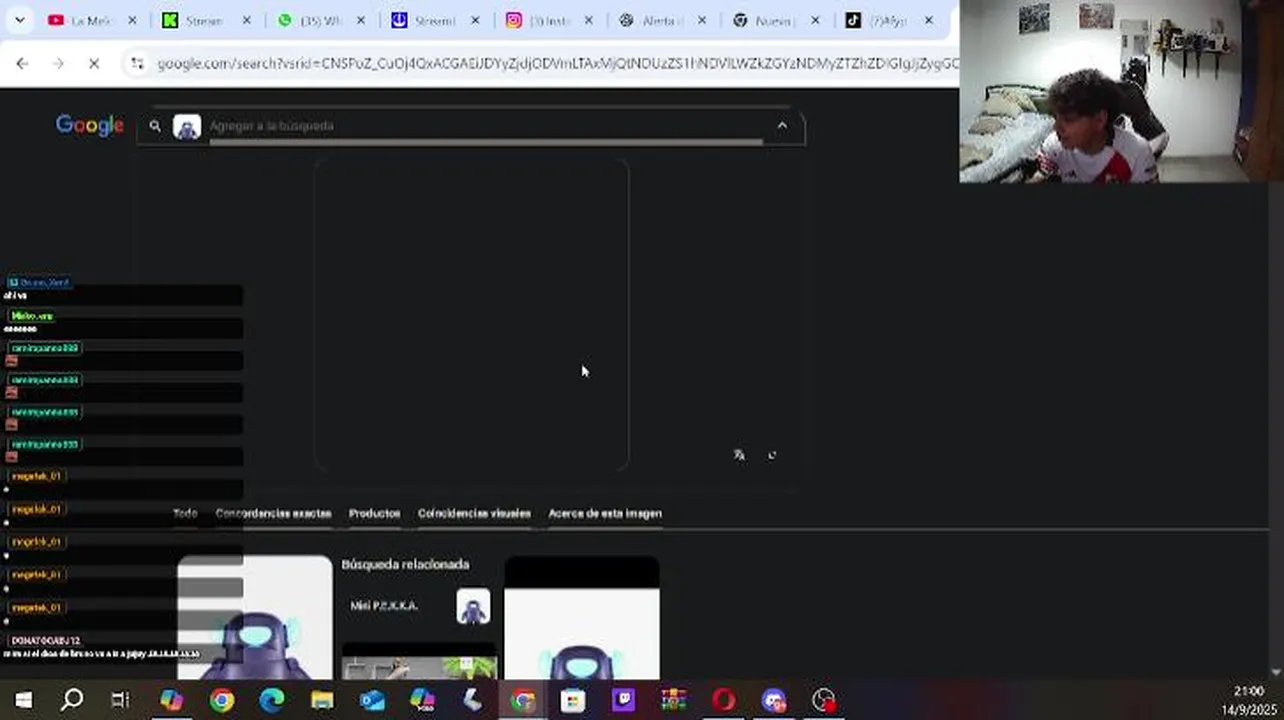1284x720 pixels.
Task: Click the google.com URL in address bar
Action: point(556,63)
